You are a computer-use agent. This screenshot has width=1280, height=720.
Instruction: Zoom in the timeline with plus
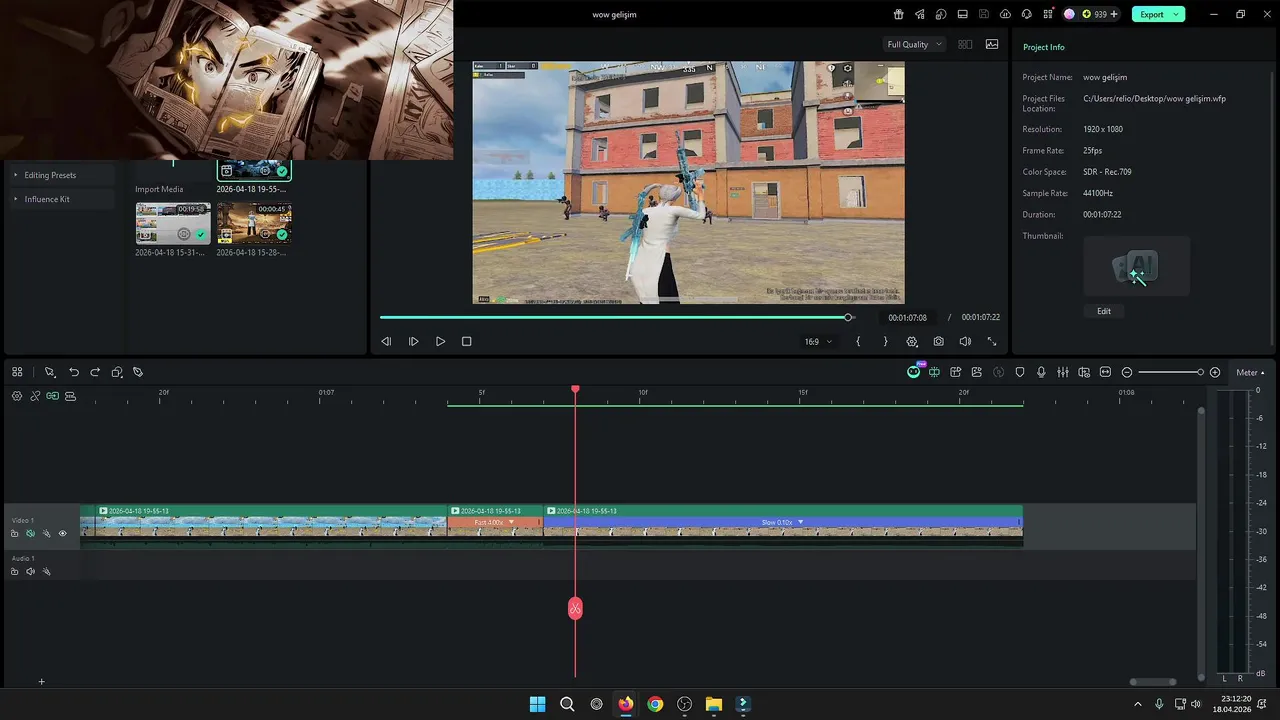tap(1215, 372)
